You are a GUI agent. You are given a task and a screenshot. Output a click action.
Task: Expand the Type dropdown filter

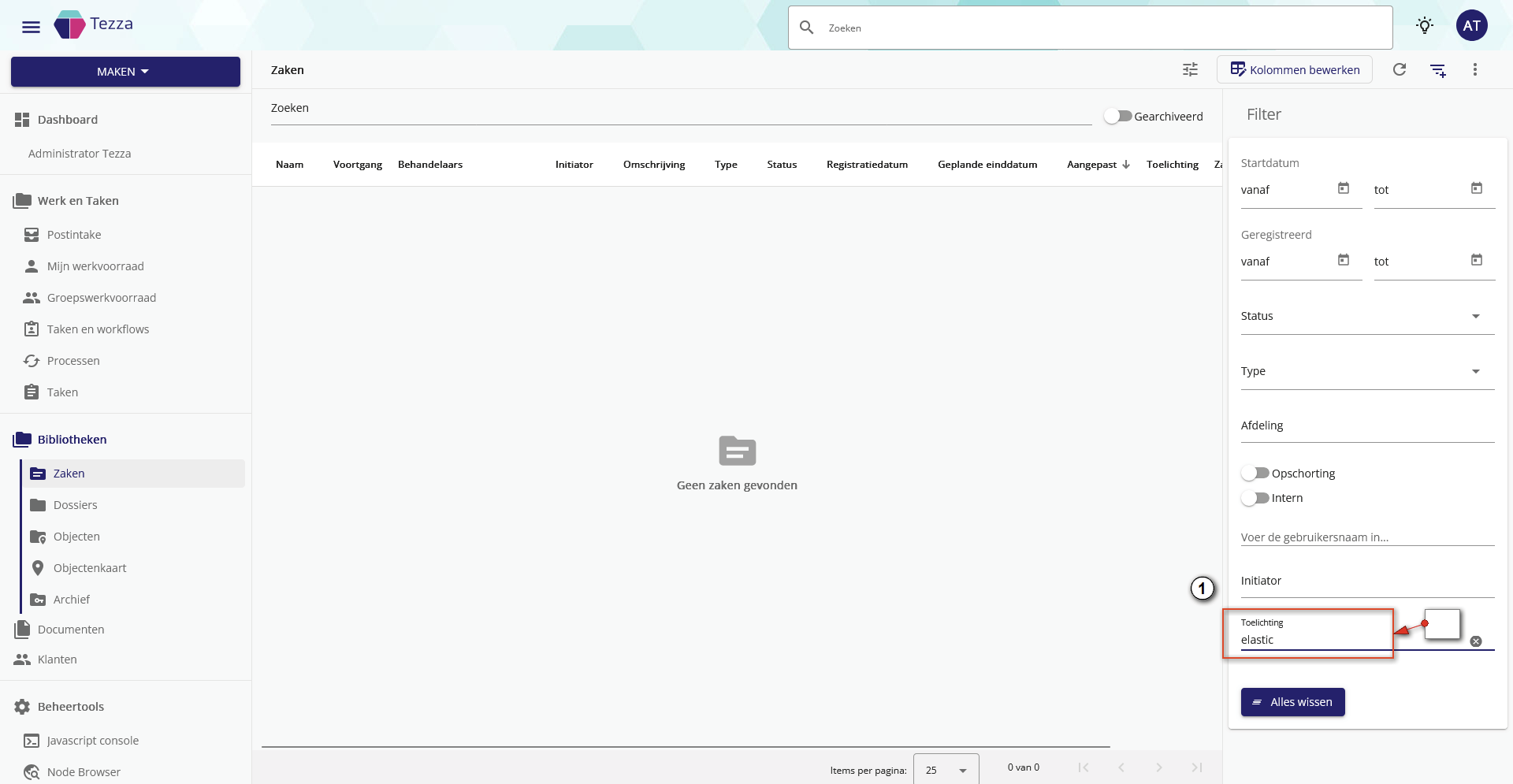pyautogui.click(x=1367, y=371)
